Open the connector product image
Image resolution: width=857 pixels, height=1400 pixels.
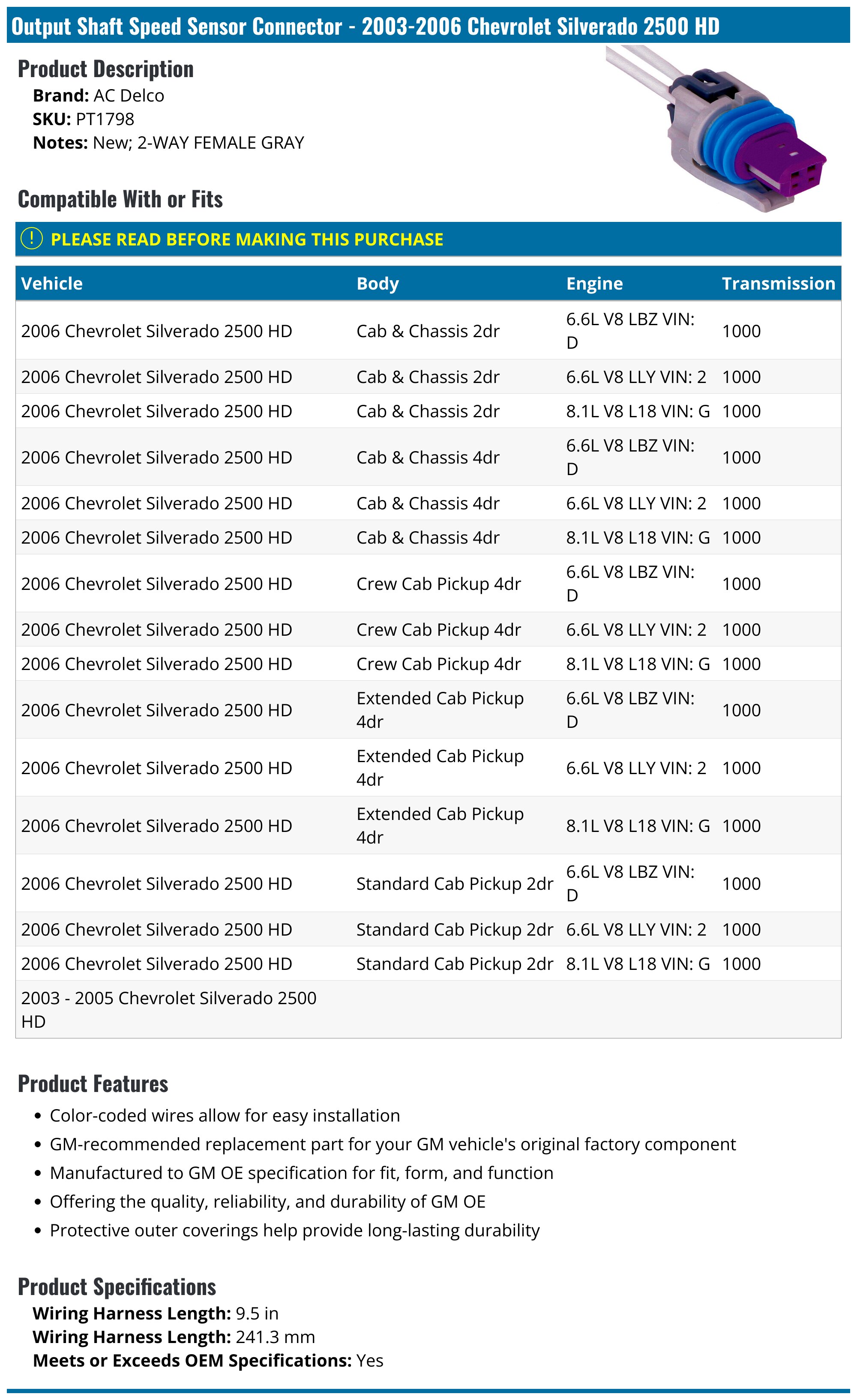pyautogui.click(x=716, y=129)
